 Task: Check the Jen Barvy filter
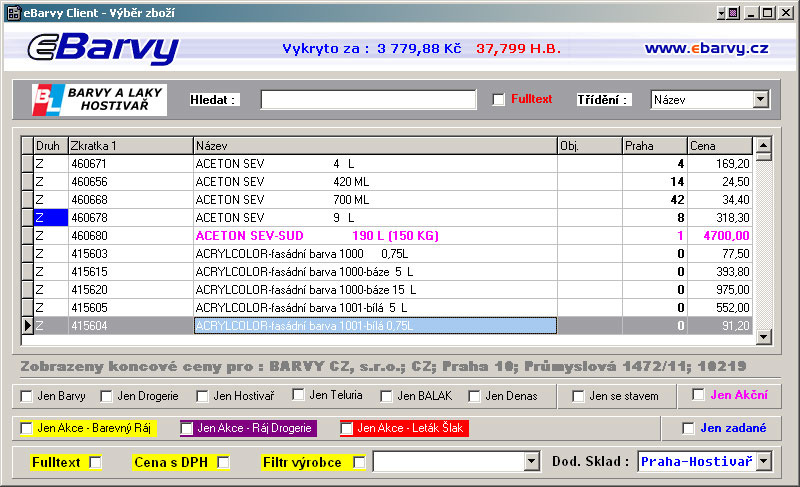coord(26,396)
